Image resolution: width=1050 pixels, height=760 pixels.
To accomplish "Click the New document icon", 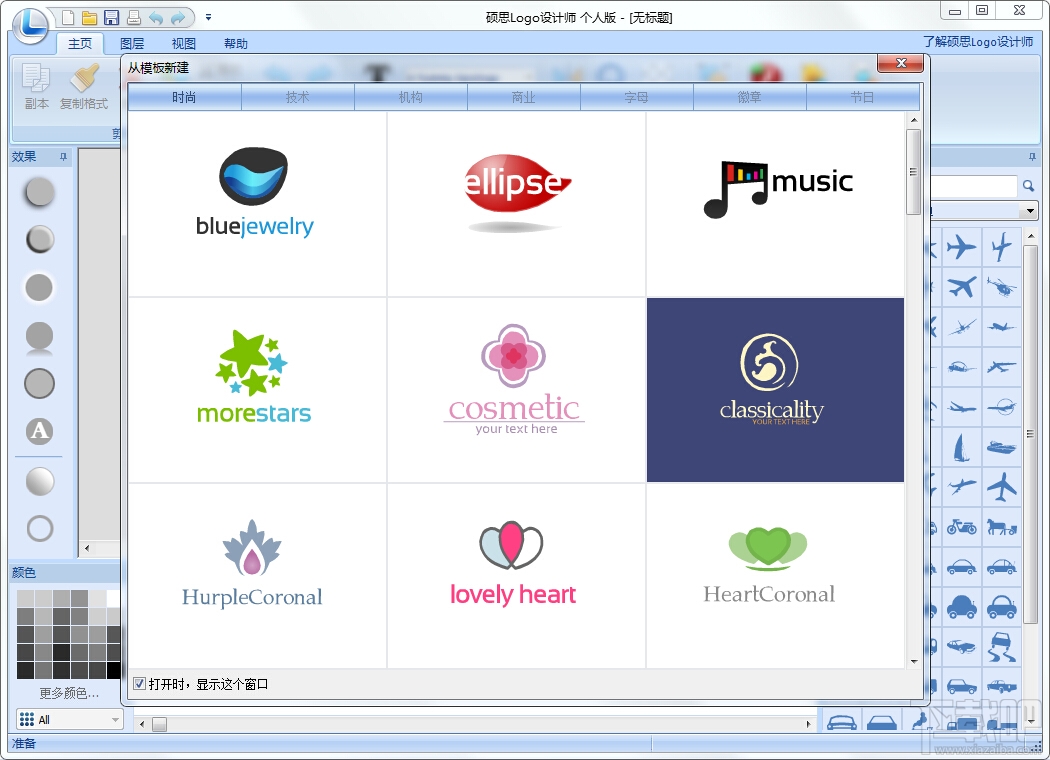I will pyautogui.click(x=68, y=17).
